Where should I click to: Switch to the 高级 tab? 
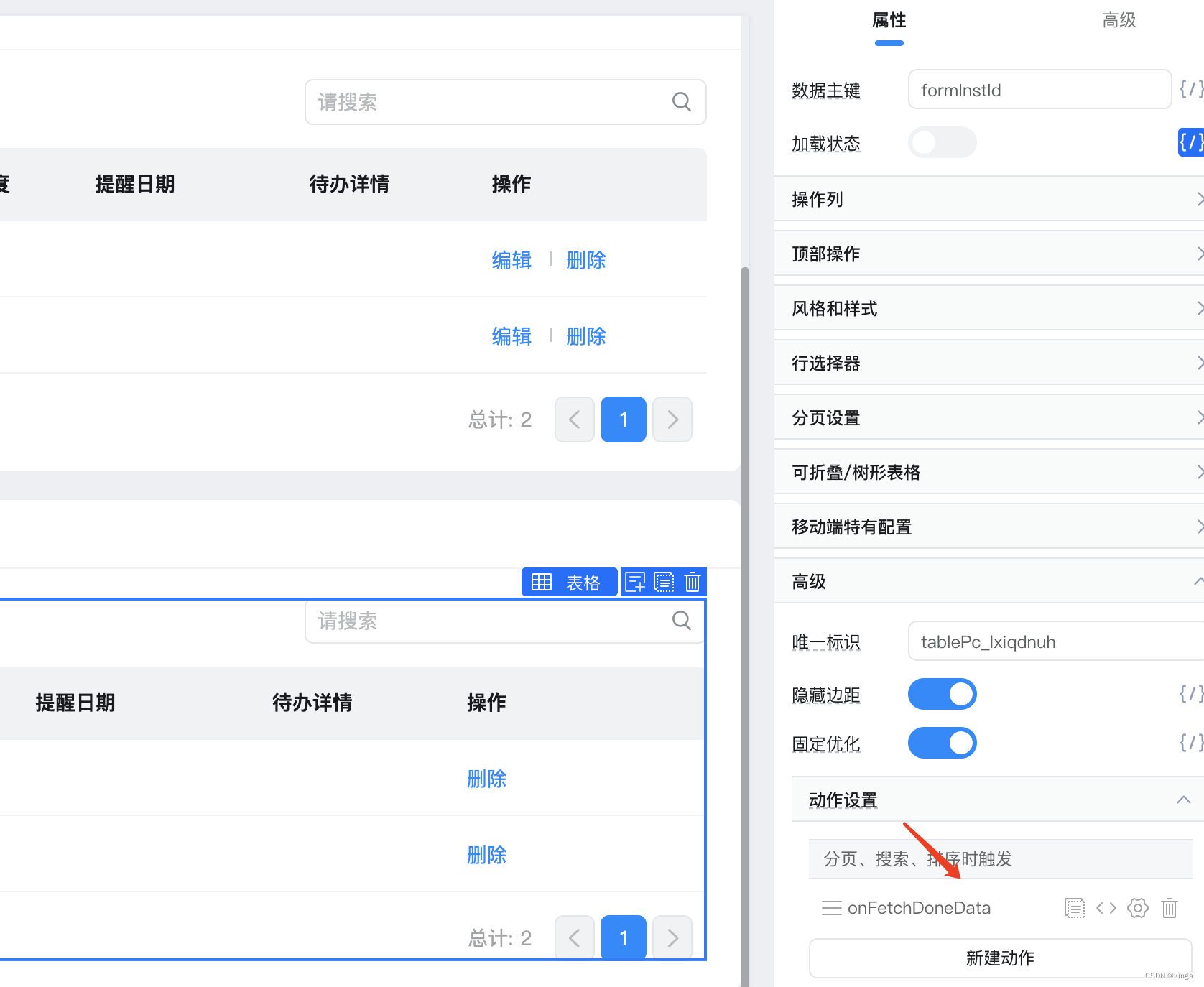[x=1119, y=20]
